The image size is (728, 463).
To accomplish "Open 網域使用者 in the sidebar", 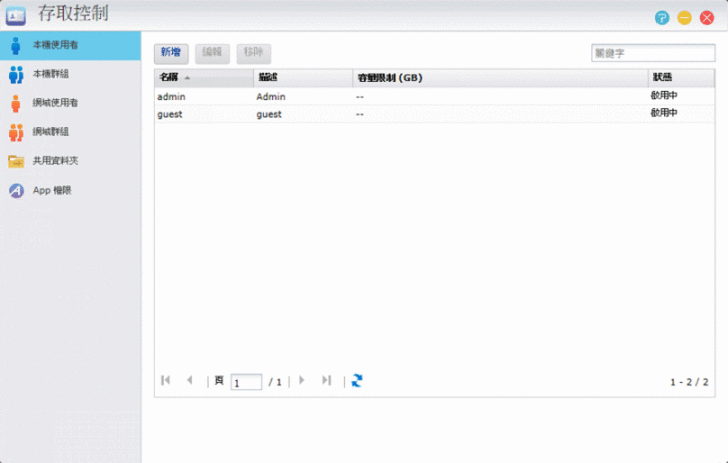I will pyautogui.click(x=56, y=103).
